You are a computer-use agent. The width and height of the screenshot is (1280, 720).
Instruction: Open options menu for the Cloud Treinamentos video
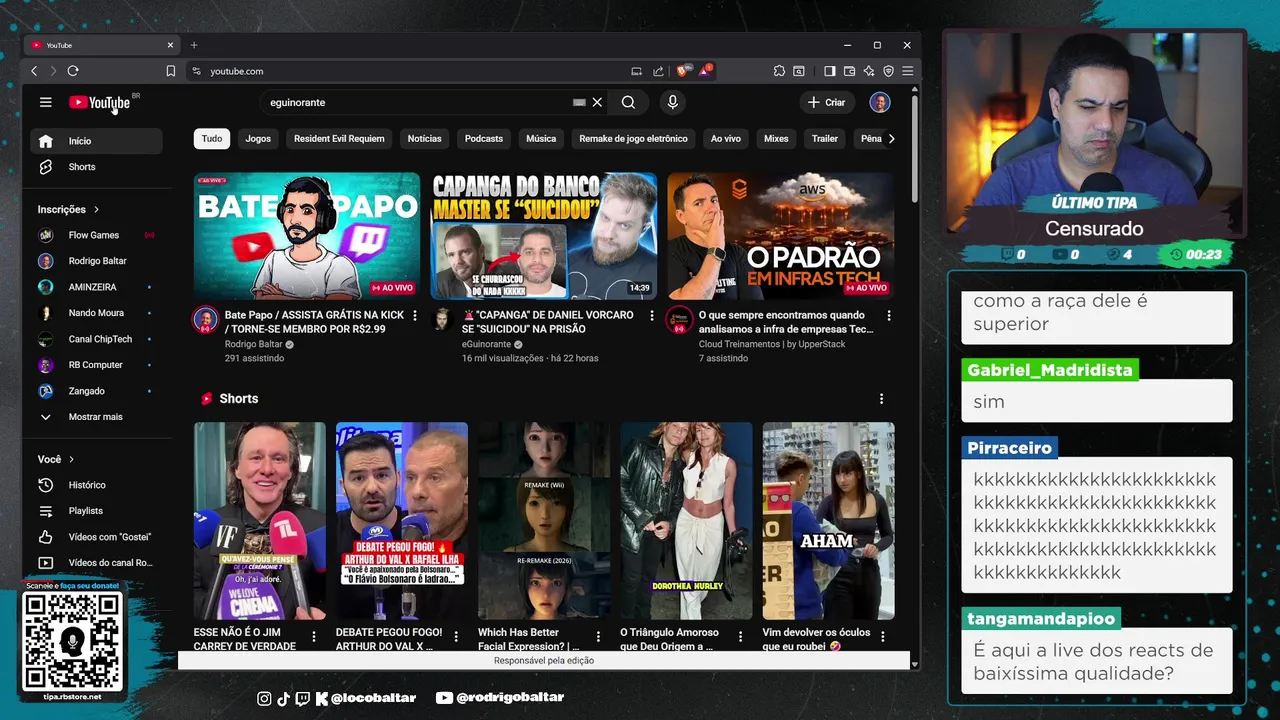(888, 316)
